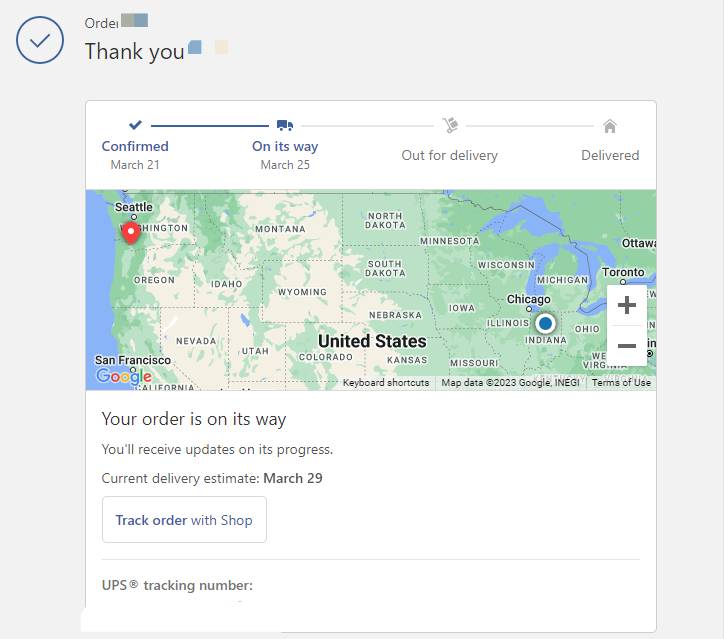725x639 pixels.
Task: Click Seattle city label on map
Action: [134, 207]
